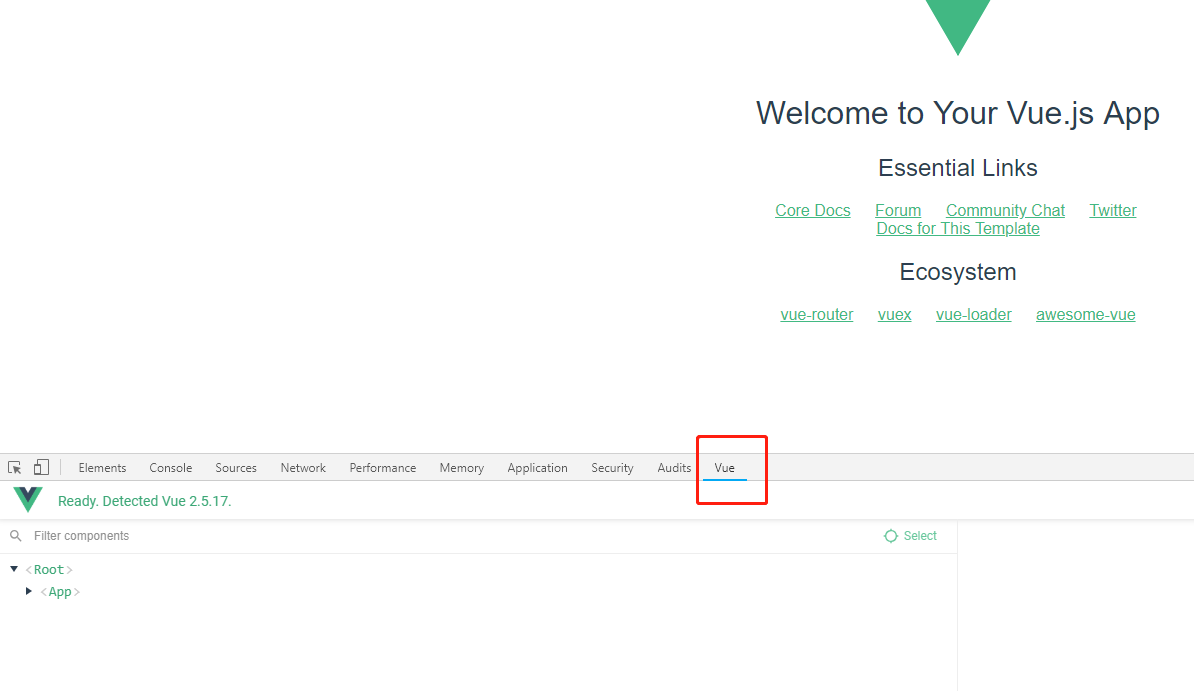
Task: Open the Sources tab
Action: [x=236, y=468]
